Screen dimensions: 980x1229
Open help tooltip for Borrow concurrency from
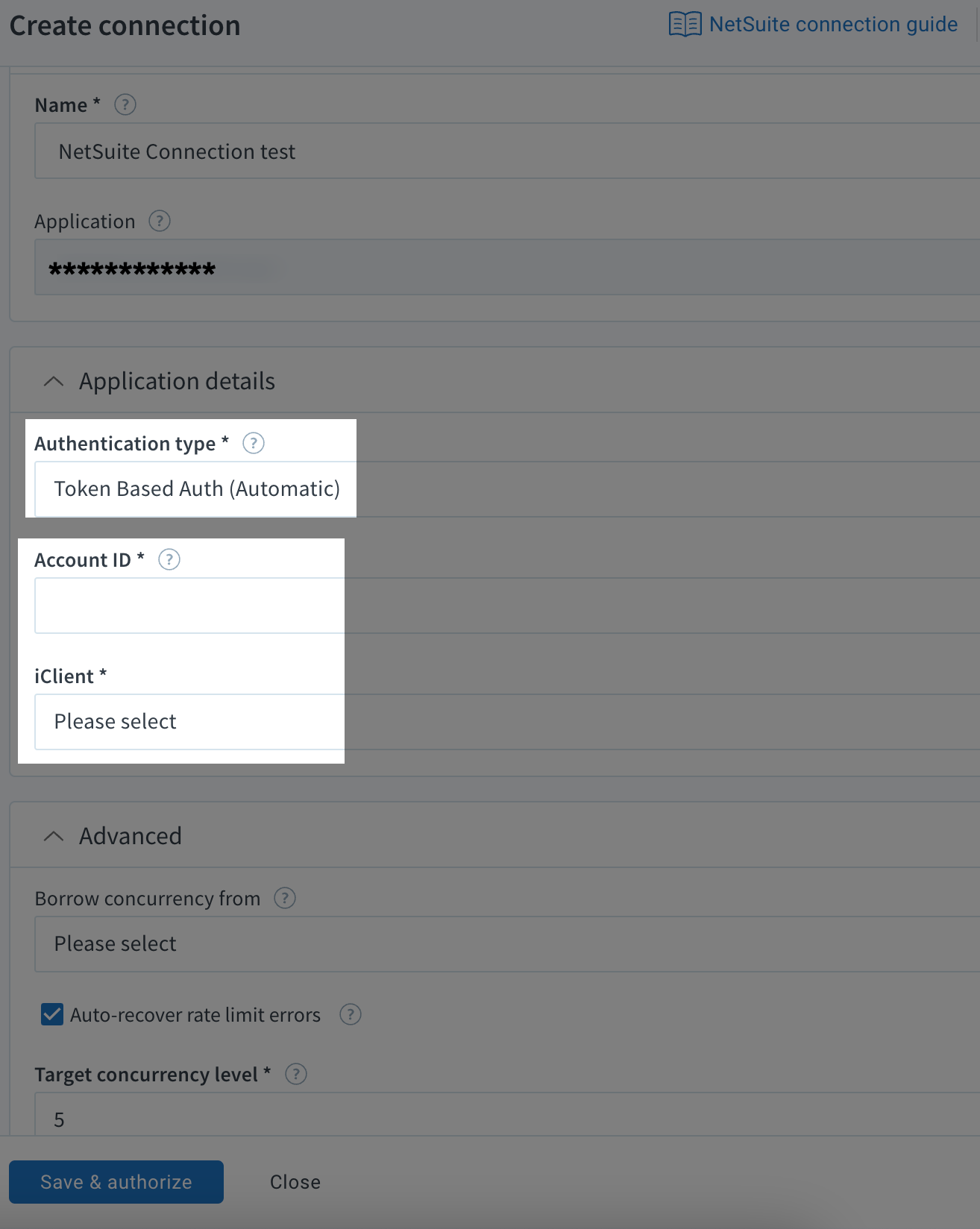pos(284,899)
